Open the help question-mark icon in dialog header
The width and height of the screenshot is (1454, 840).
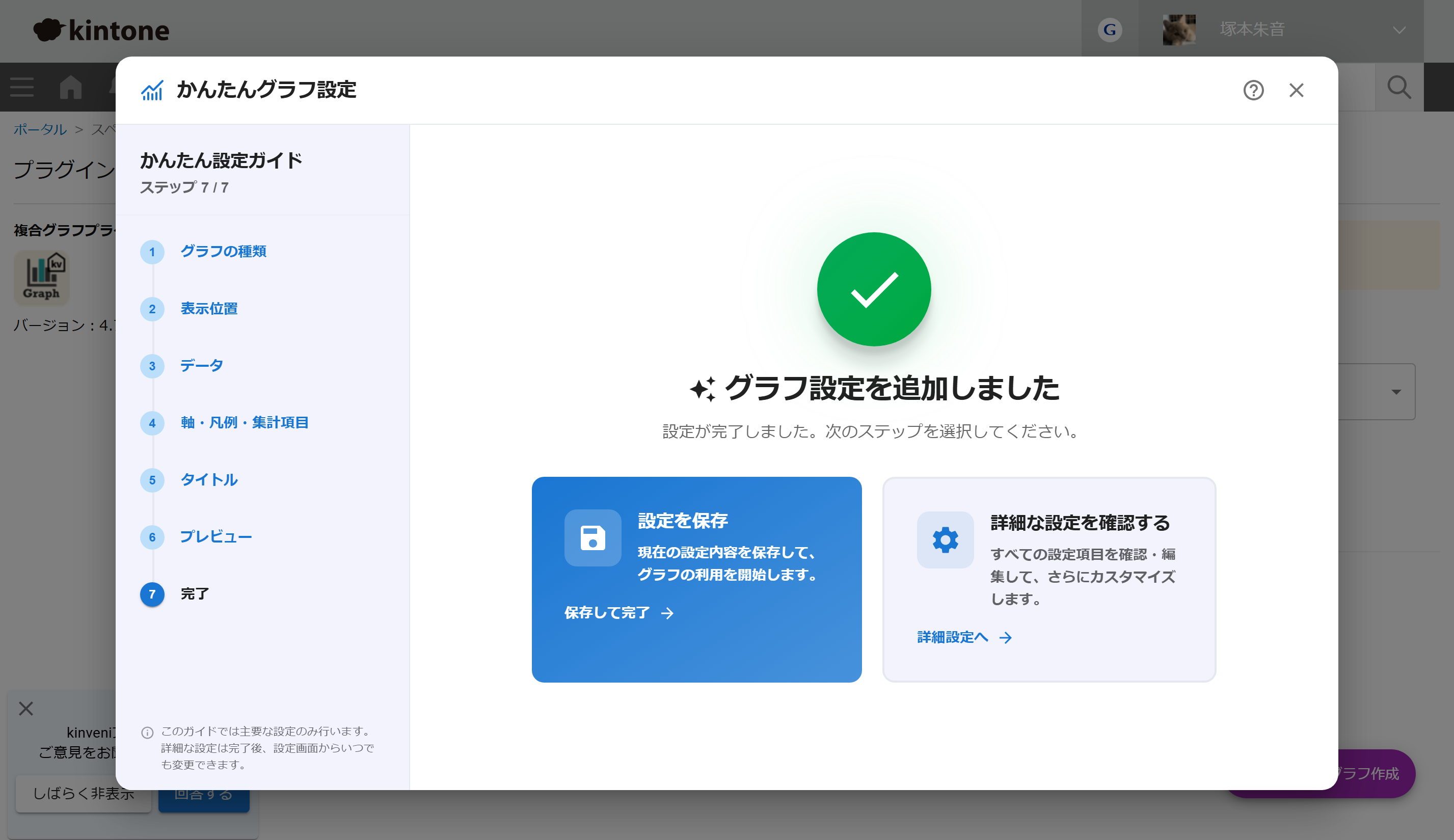pyautogui.click(x=1253, y=90)
